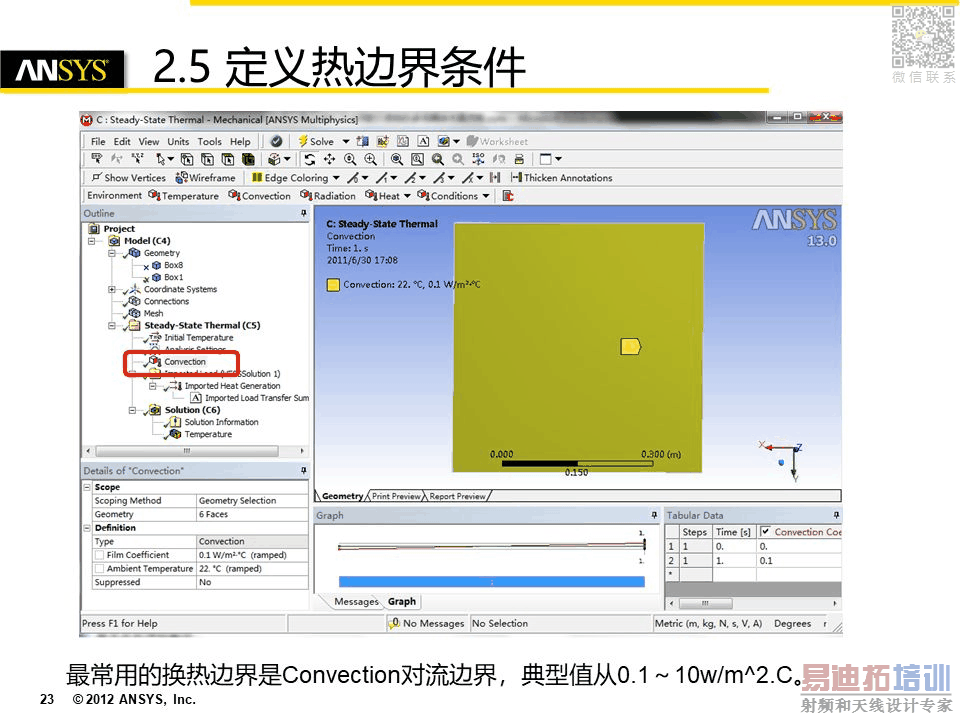The height and width of the screenshot is (720, 960).
Task: Collapse the Steady-State Thermal (C5) node
Action: [112, 326]
